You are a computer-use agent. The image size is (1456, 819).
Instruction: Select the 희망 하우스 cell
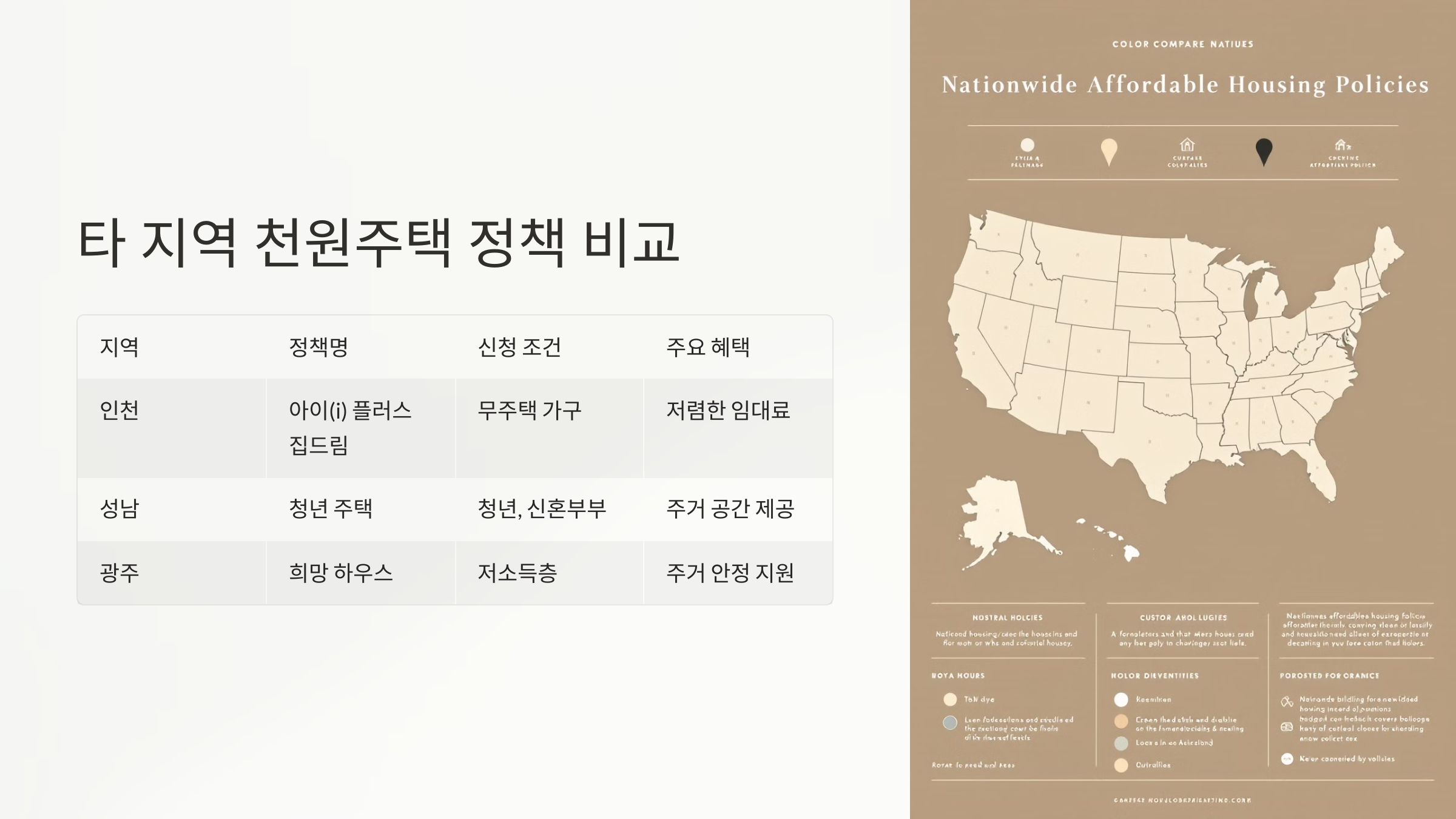click(341, 573)
